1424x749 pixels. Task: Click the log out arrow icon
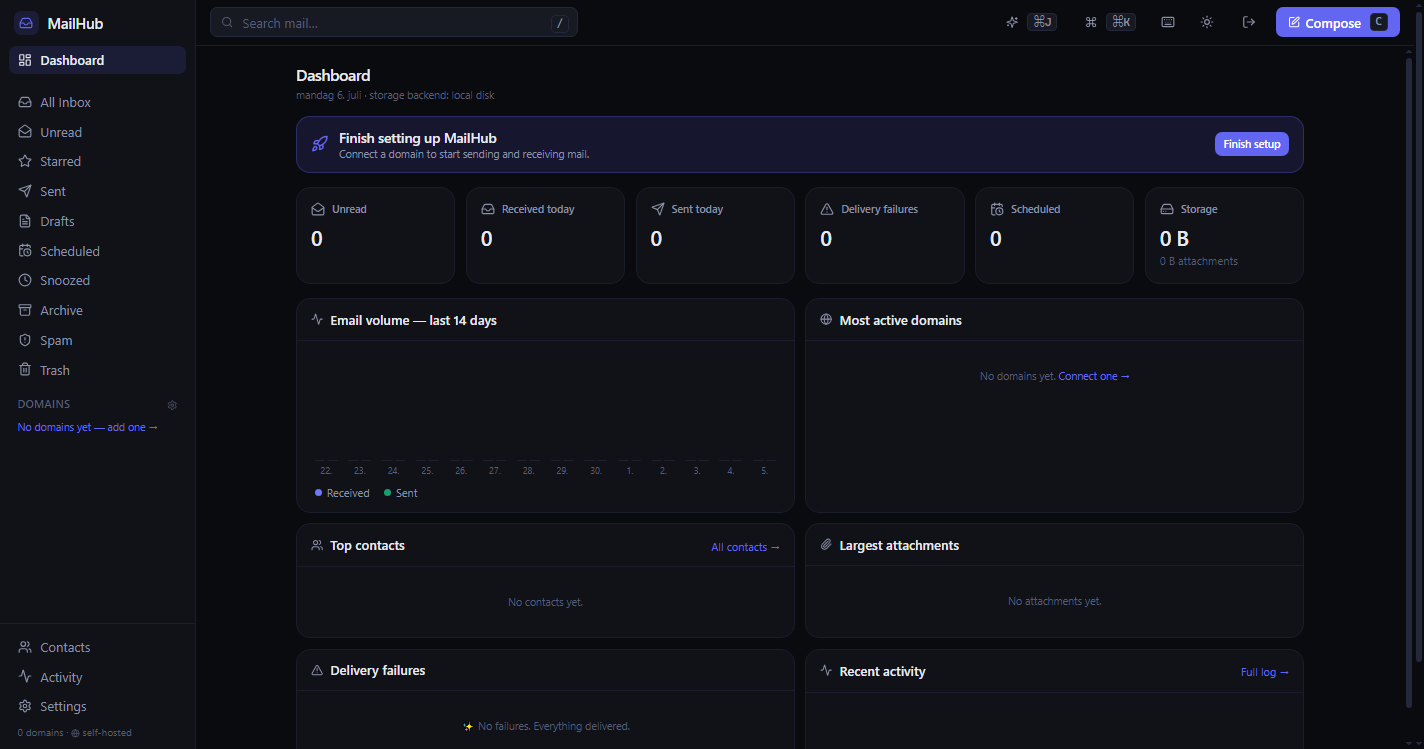(x=1248, y=22)
